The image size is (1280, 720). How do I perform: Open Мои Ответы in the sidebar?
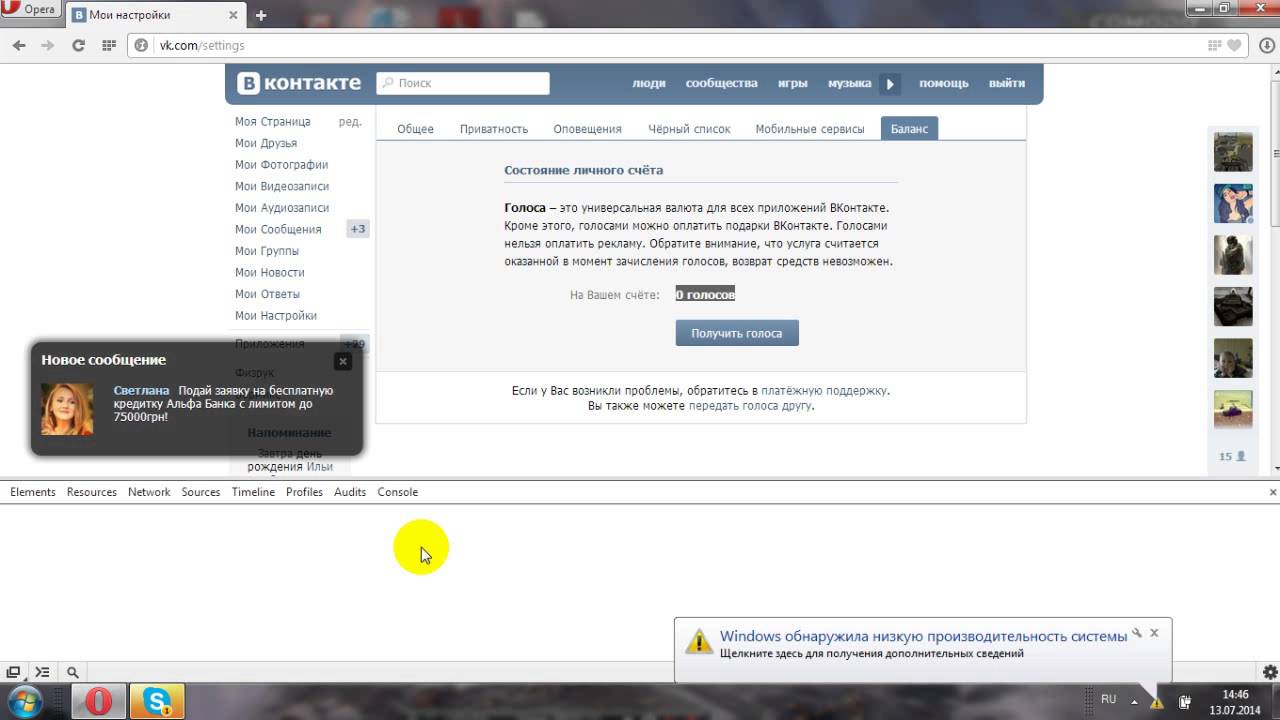point(267,294)
